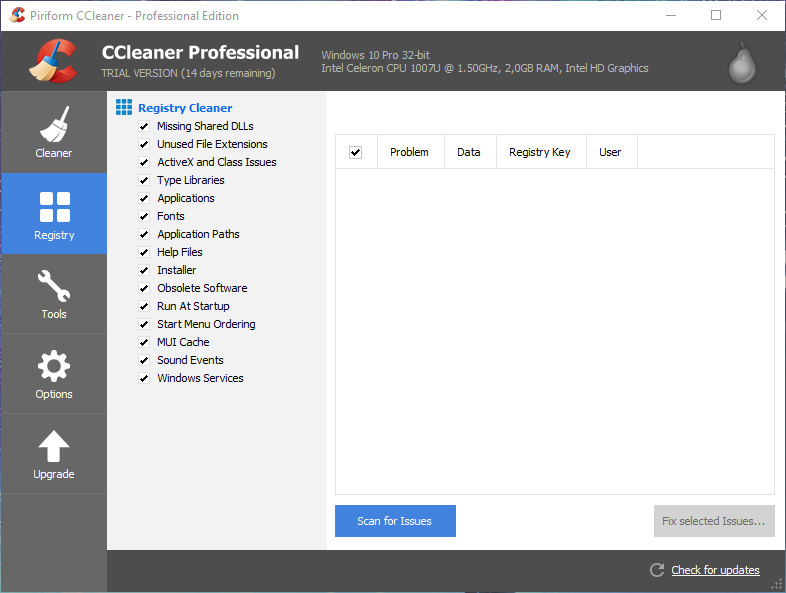
Task: Click the Windows 10 Pro 32-bit text
Action: pyautogui.click(x=375, y=55)
